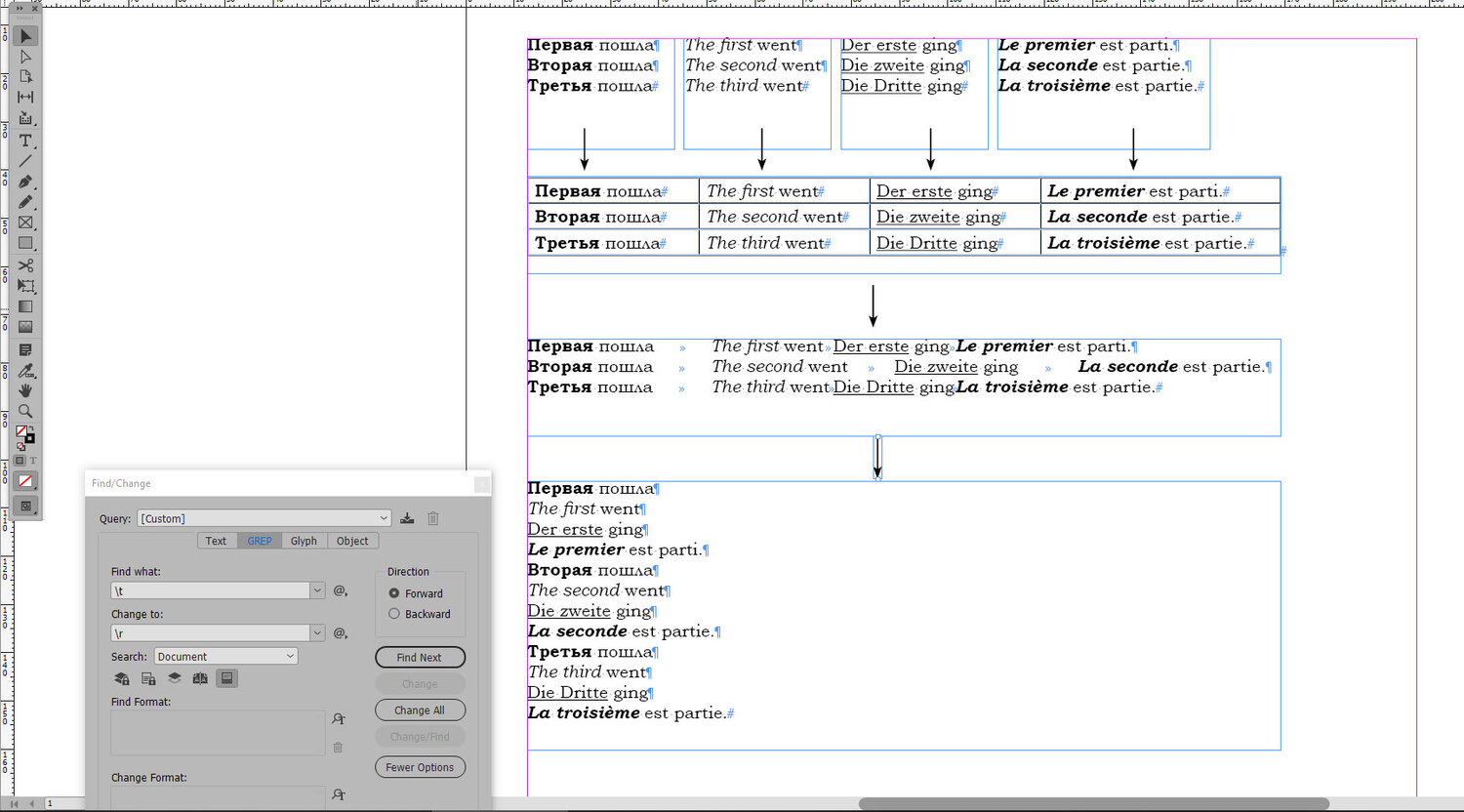Toggle Include Footnotes search option

click(226, 678)
